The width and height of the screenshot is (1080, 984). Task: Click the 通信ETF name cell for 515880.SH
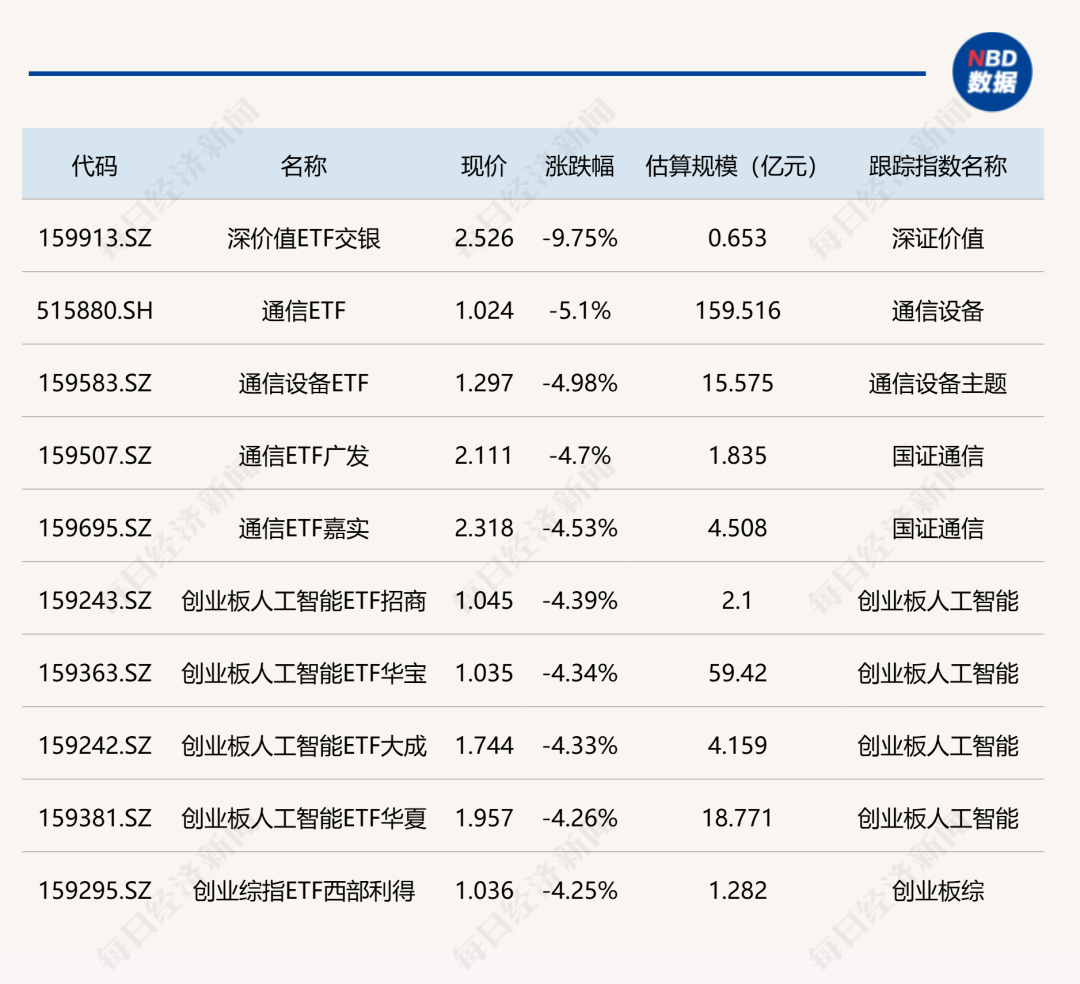303,311
